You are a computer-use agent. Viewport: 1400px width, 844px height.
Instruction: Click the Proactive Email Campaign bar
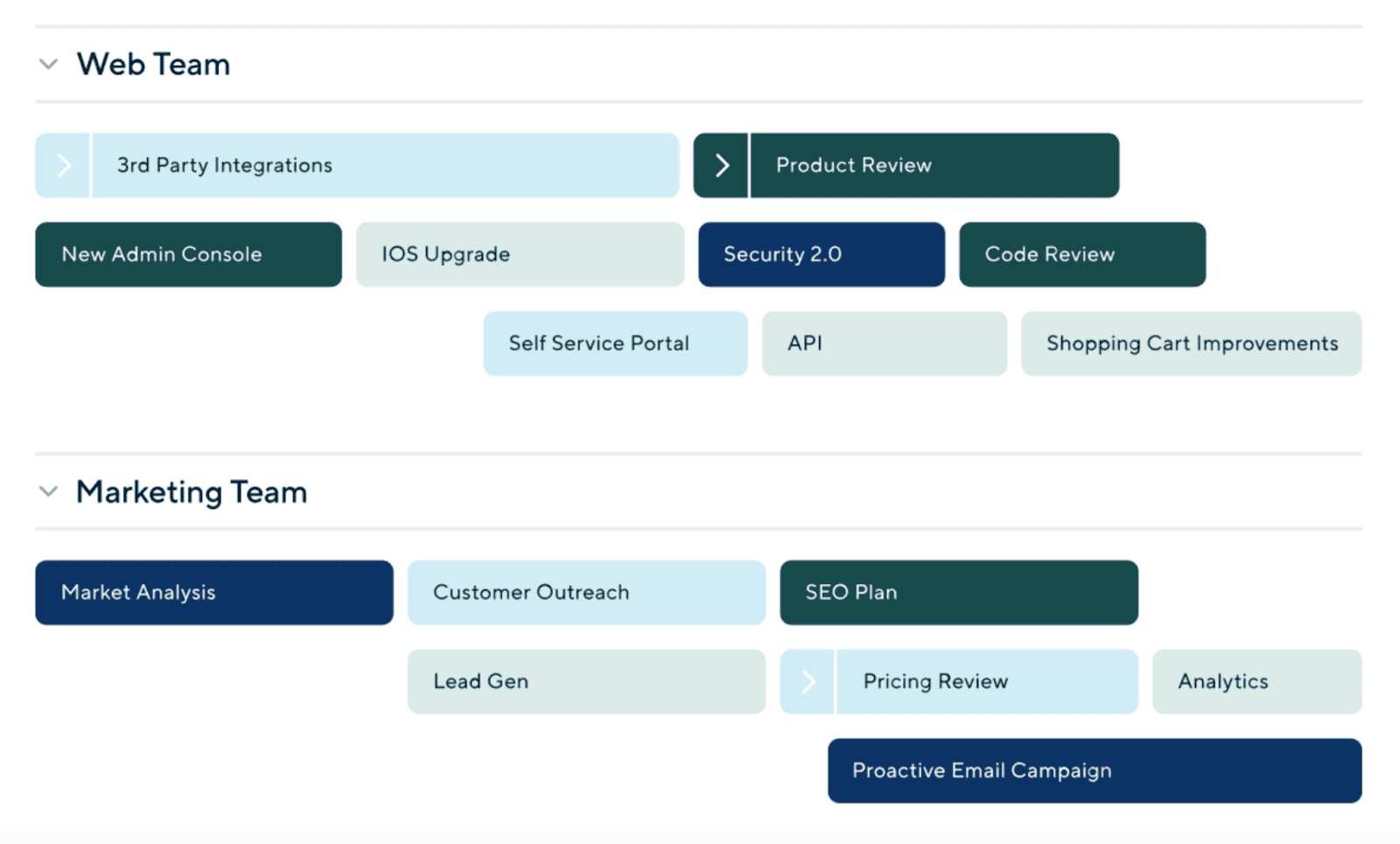pos(1093,771)
